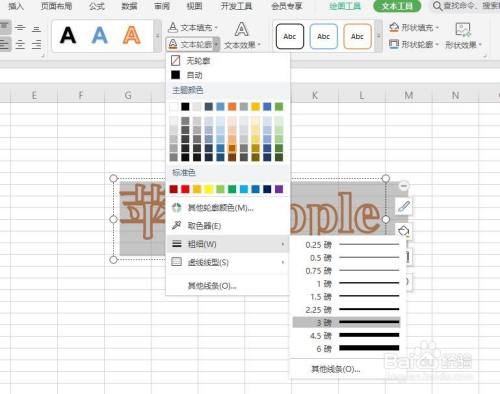Set line weight to 0.75 磅
The width and height of the screenshot is (500, 394).
pos(347,271)
